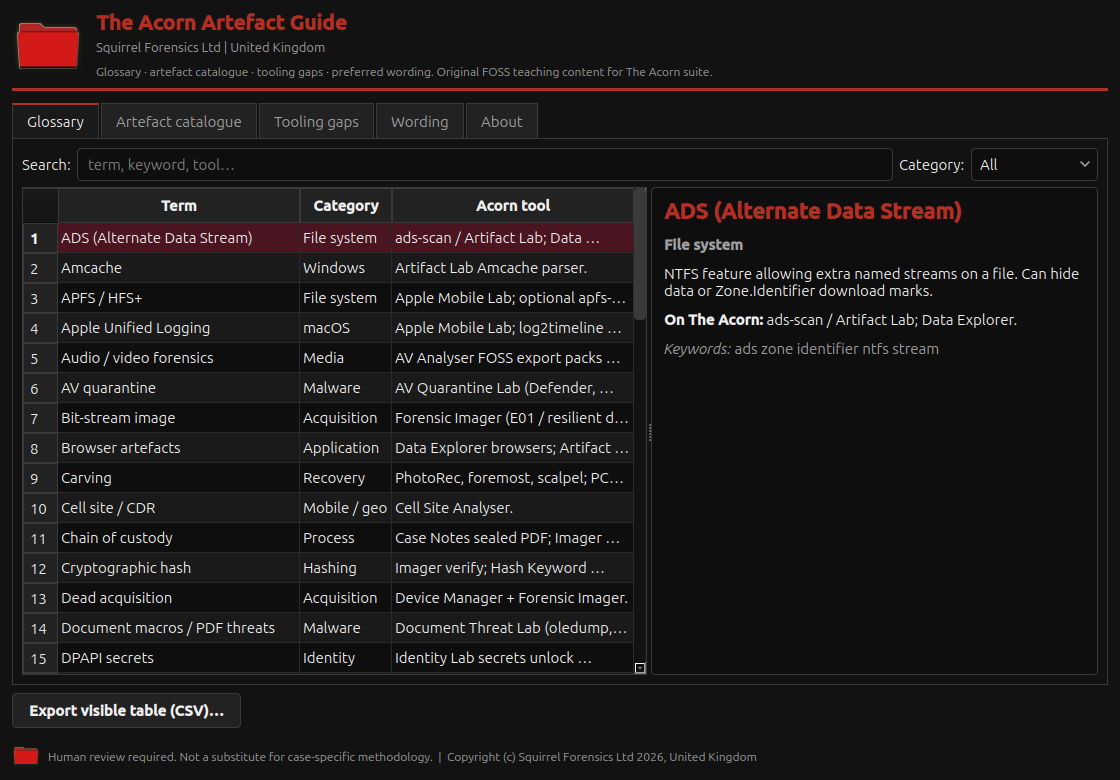This screenshot has width=1120, height=780.
Task: Click the Imager verify; Hash Keyword cell
Action: pos(512,568)
